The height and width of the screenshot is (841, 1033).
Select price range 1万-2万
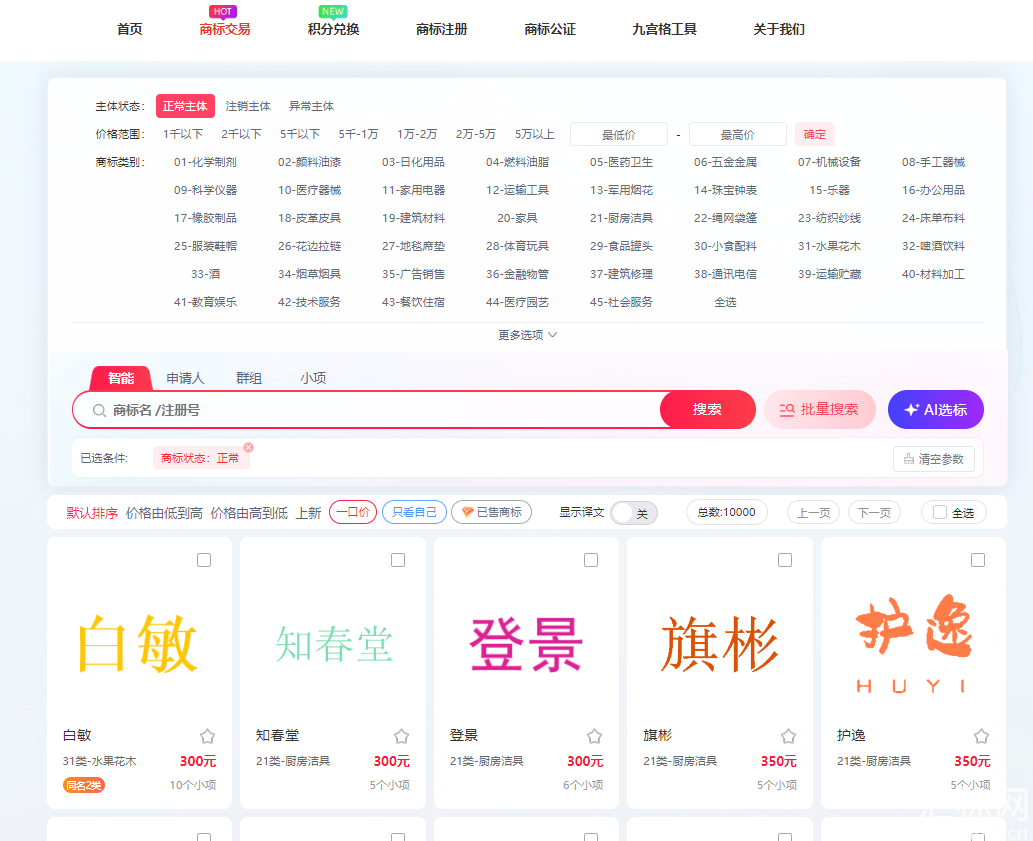pyautogui.click(x=417, y=134)
